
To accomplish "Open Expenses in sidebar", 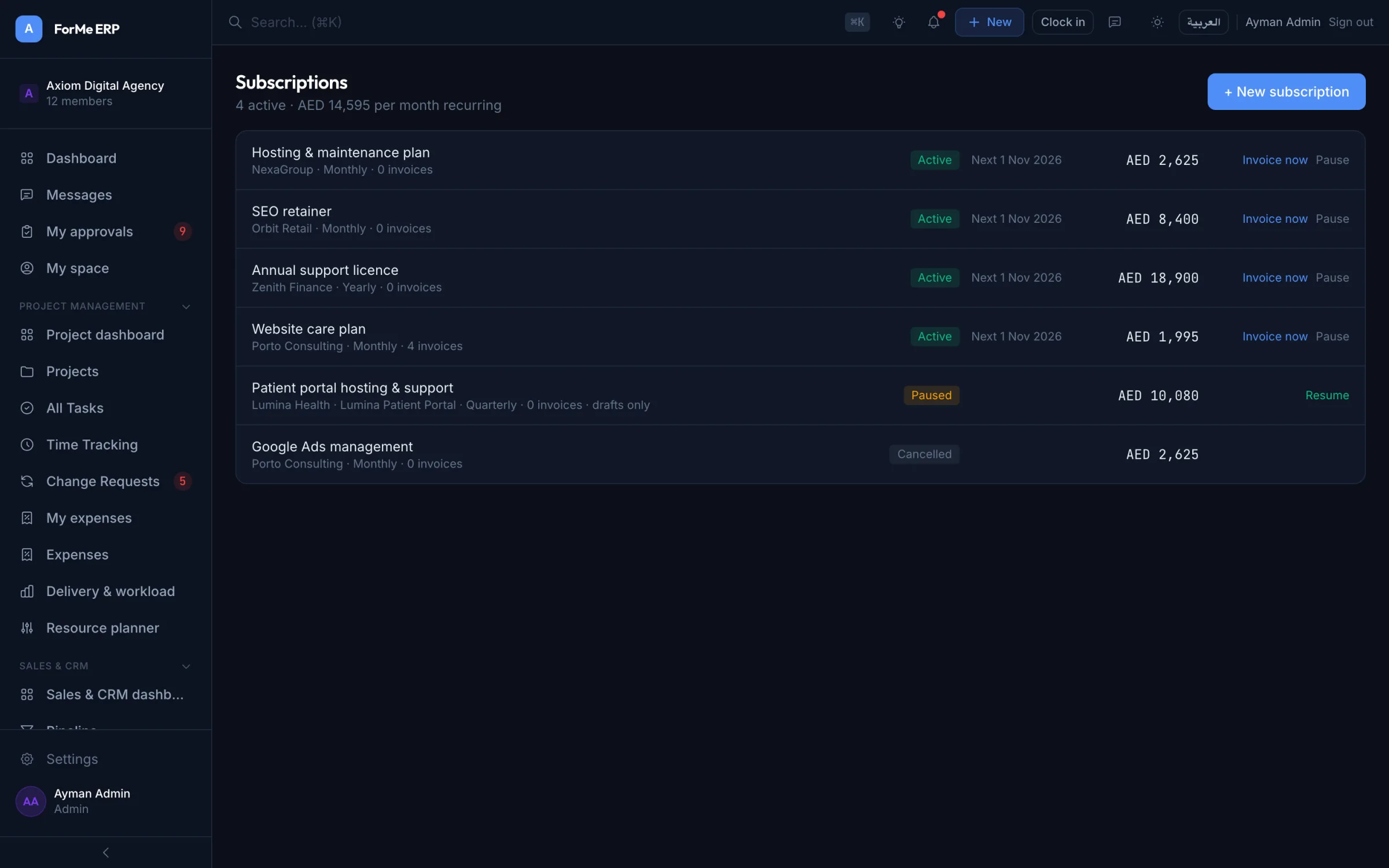I will pyautogui.click(x=106, y=554).
